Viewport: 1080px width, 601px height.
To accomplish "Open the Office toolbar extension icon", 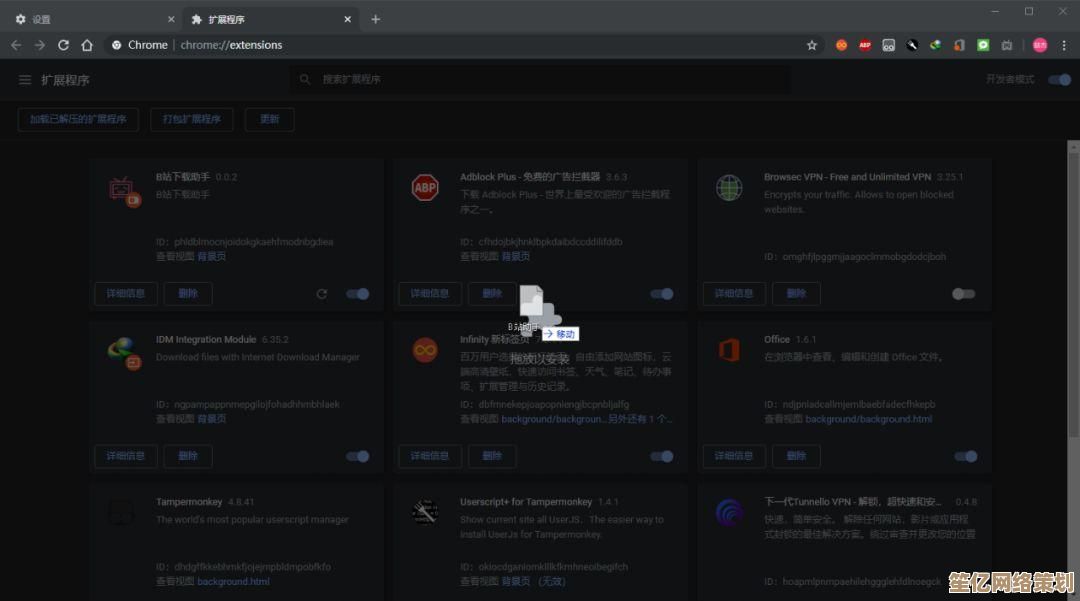I will pos(959,45).
